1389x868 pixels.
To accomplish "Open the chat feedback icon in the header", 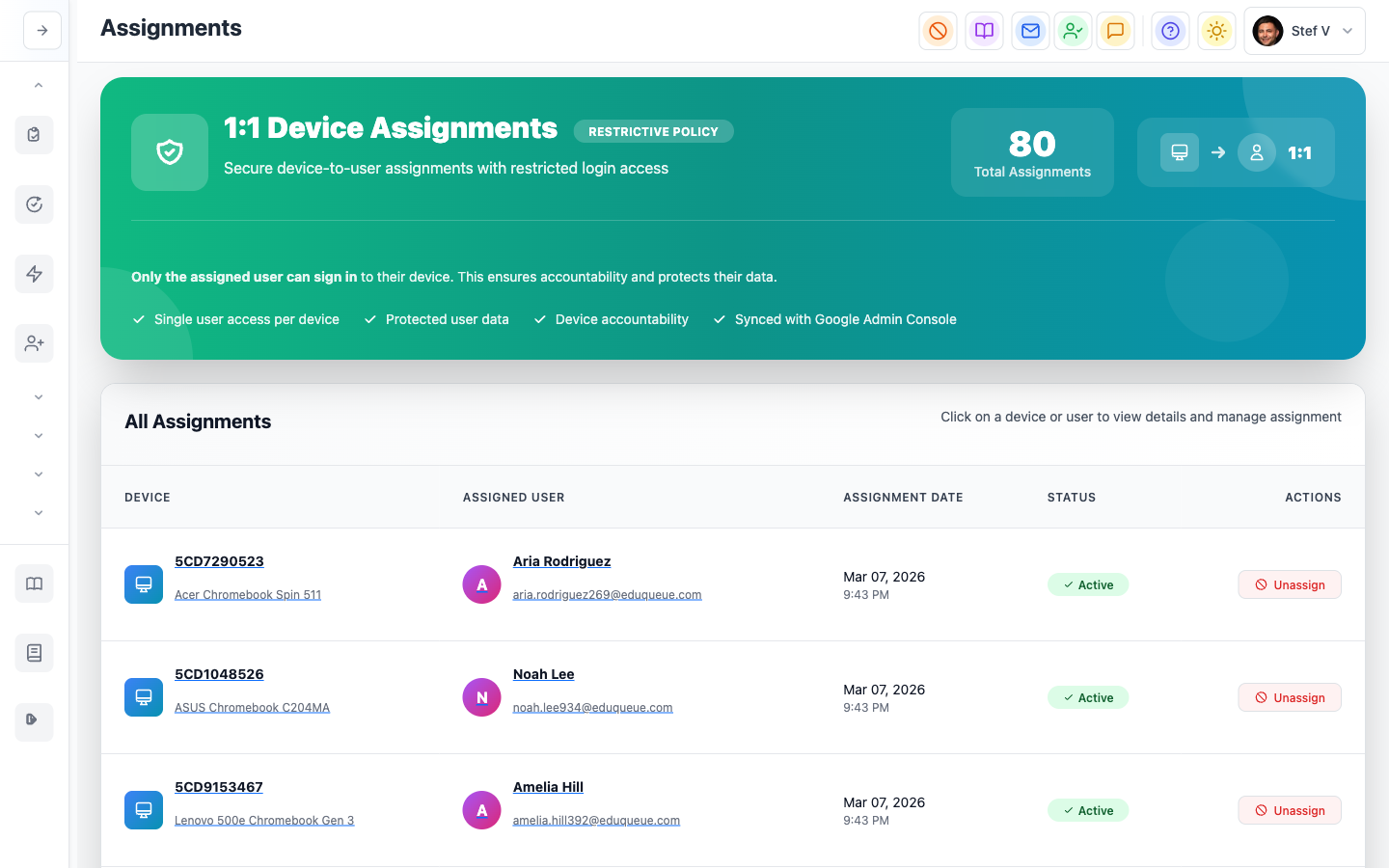I will point(1116,30).
